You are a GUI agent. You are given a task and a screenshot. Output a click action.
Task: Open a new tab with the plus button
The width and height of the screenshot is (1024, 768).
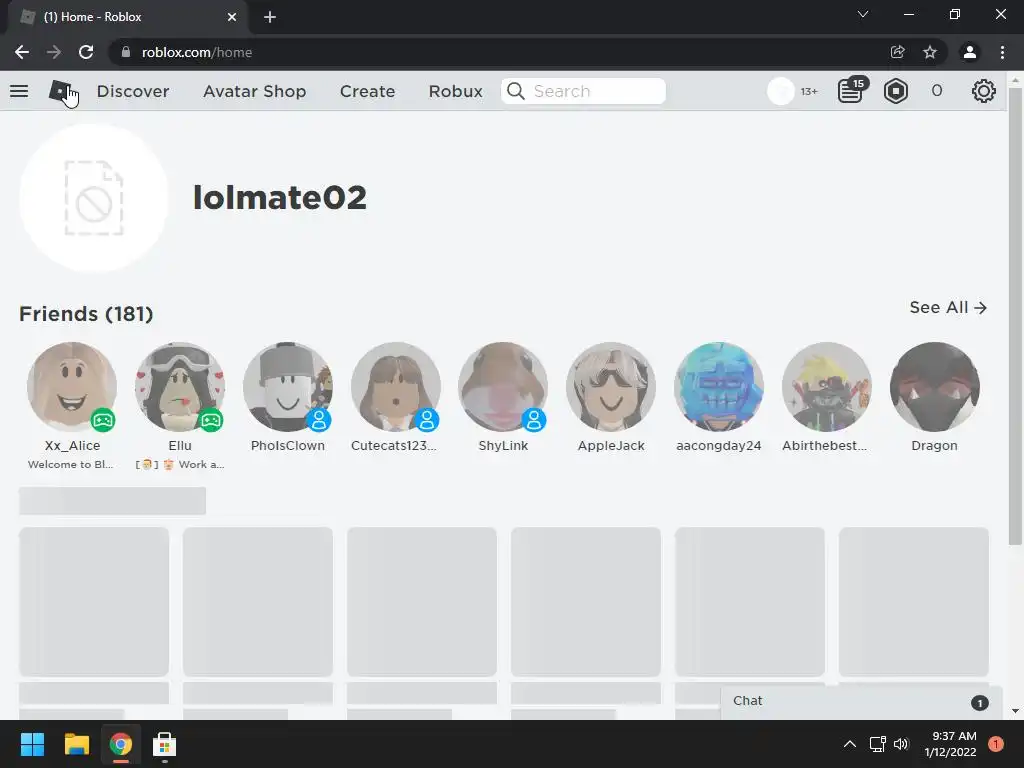270,17
